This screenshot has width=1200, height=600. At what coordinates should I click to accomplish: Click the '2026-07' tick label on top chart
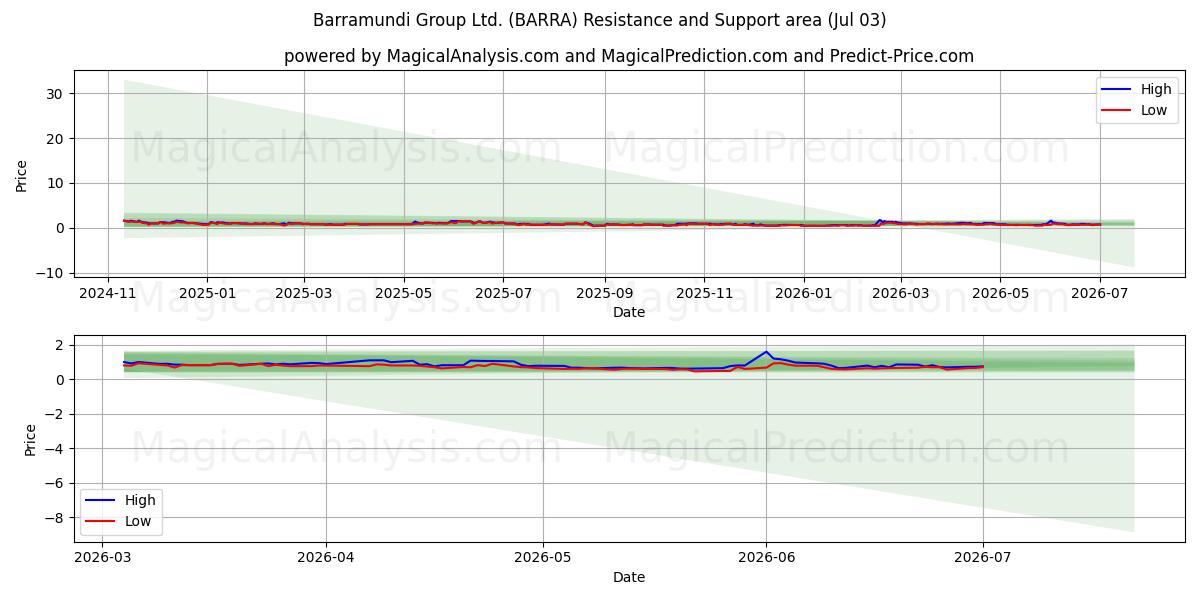tap(1099, 293)
